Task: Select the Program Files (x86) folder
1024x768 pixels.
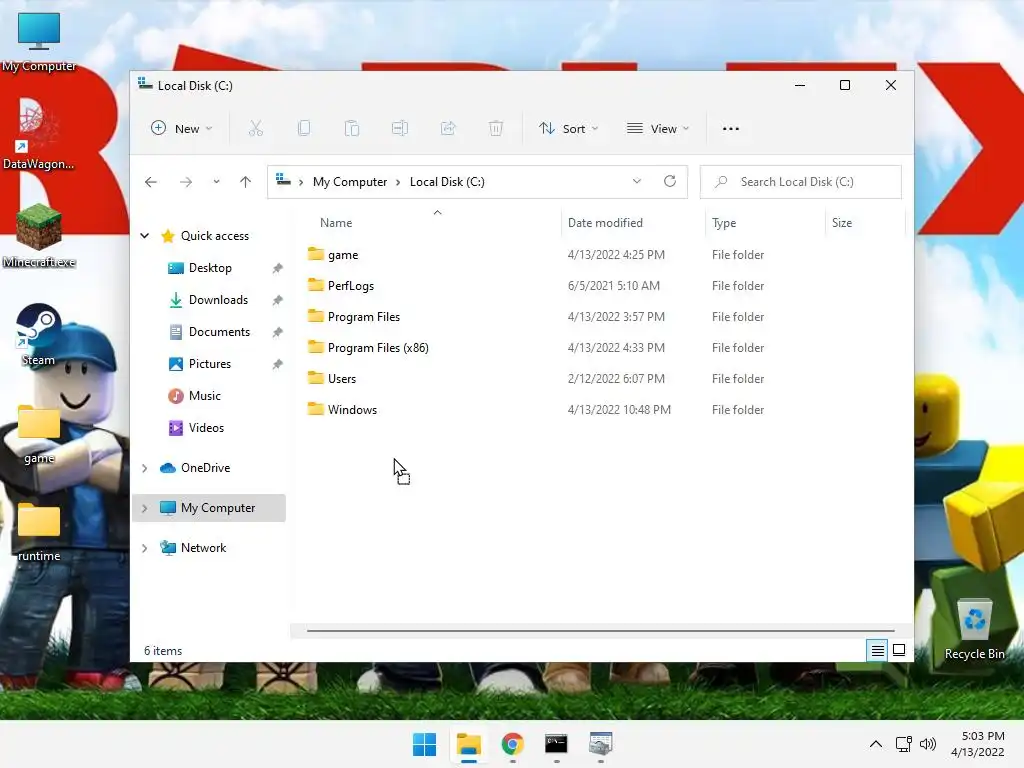Action: 378,347
